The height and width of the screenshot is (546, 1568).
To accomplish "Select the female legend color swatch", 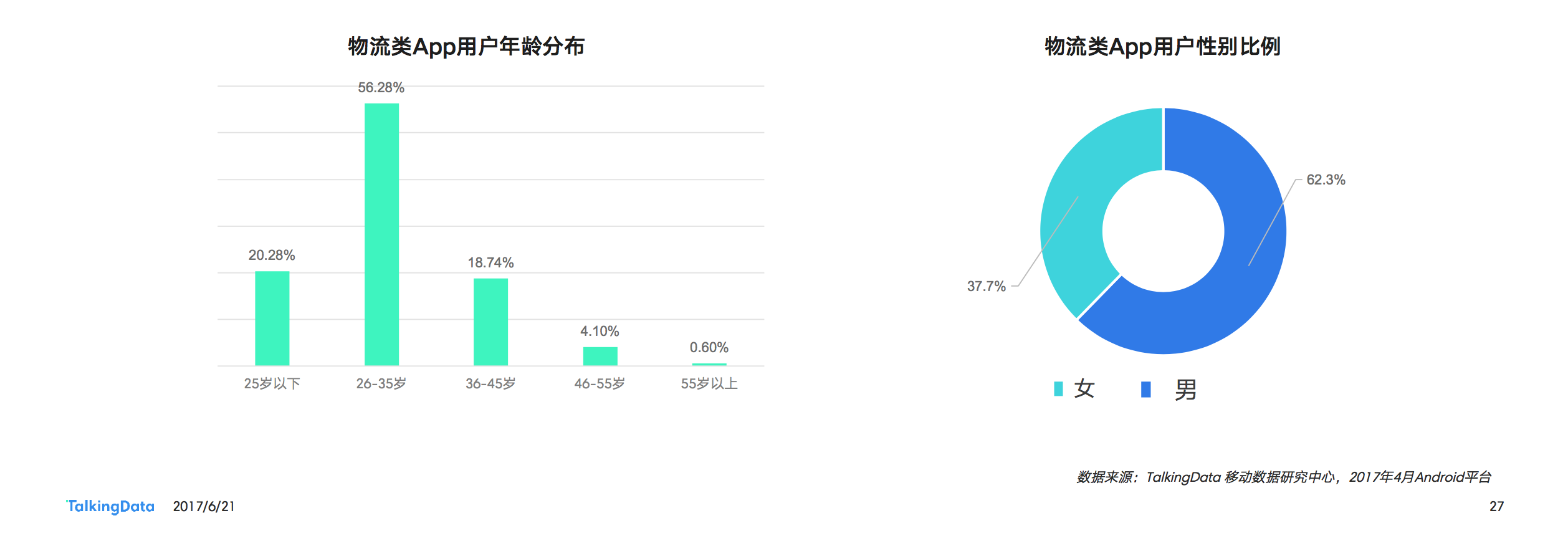I will (1058, 389).
